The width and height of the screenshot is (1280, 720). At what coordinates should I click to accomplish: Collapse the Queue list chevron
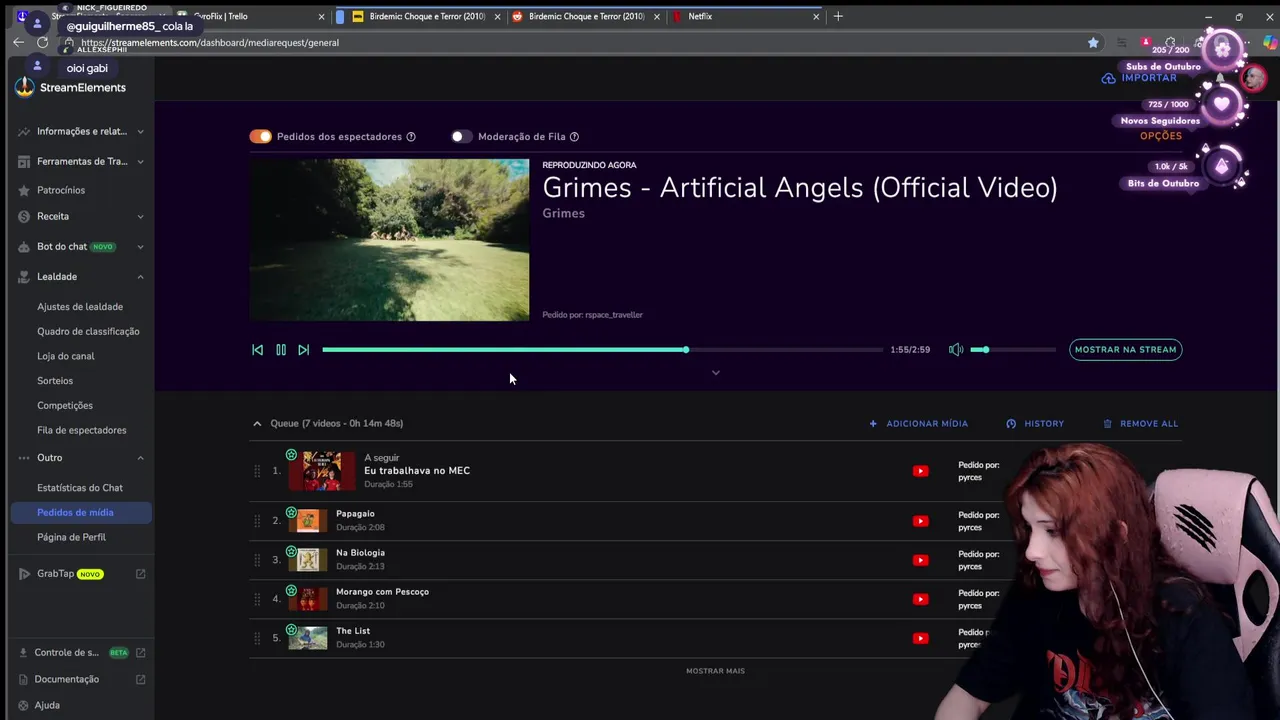(257, 424)
